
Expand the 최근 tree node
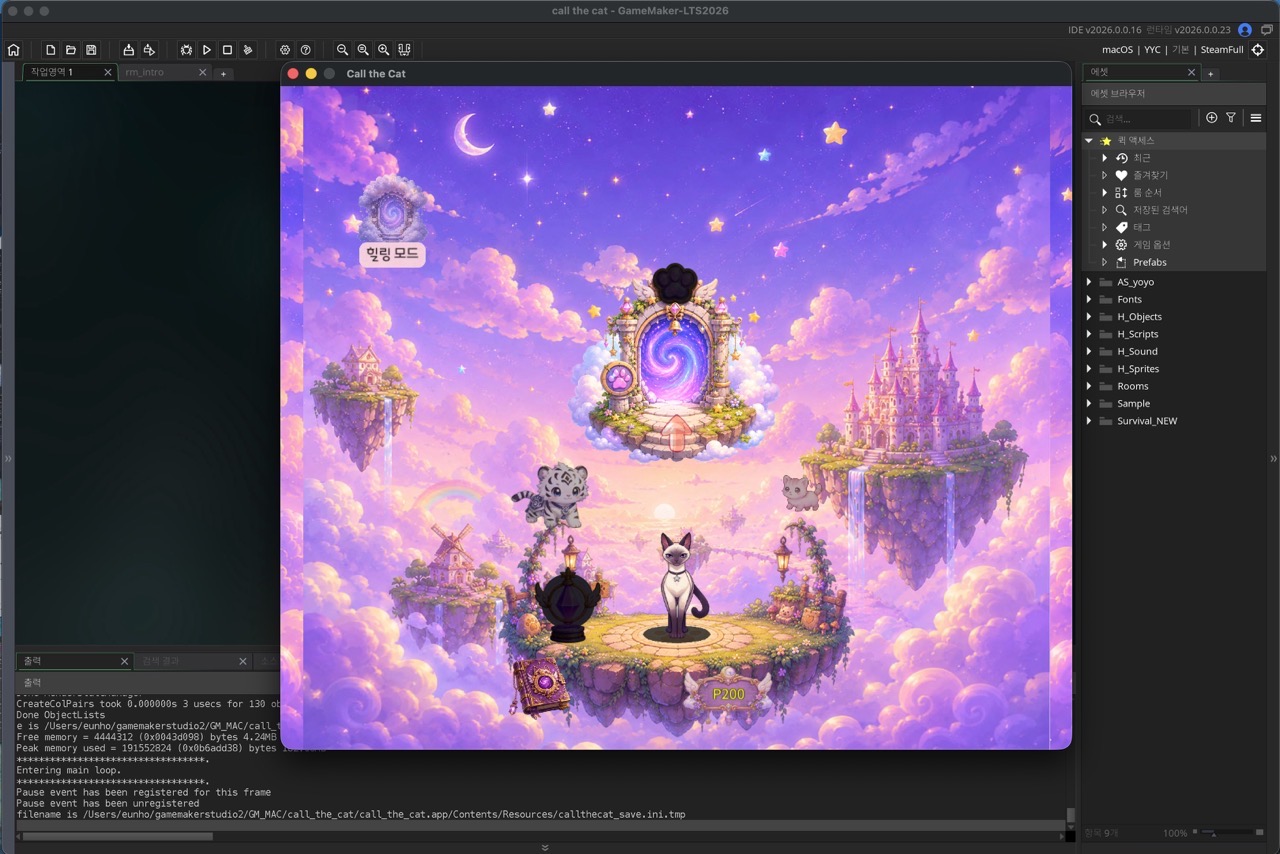(1104, 158)
